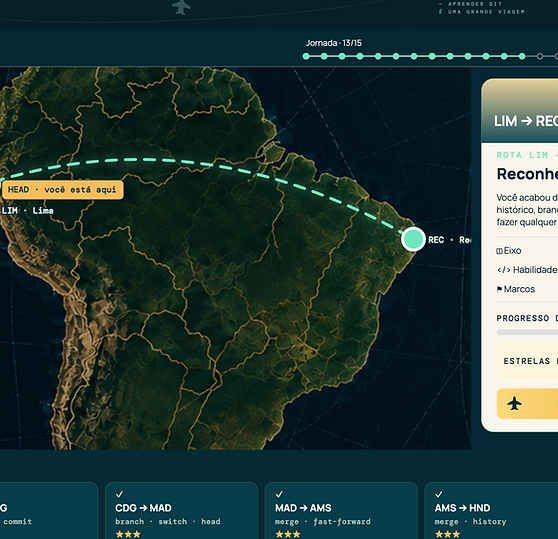The image size is (558, 539).
Task: Click the 'merge · history' tags text
Action: pos(470,522)
